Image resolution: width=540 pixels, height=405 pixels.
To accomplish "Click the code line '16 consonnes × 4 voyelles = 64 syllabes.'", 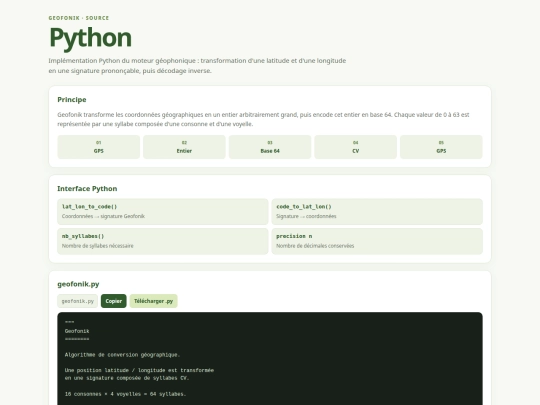I will pyautogui.click(x=125, y=394).
